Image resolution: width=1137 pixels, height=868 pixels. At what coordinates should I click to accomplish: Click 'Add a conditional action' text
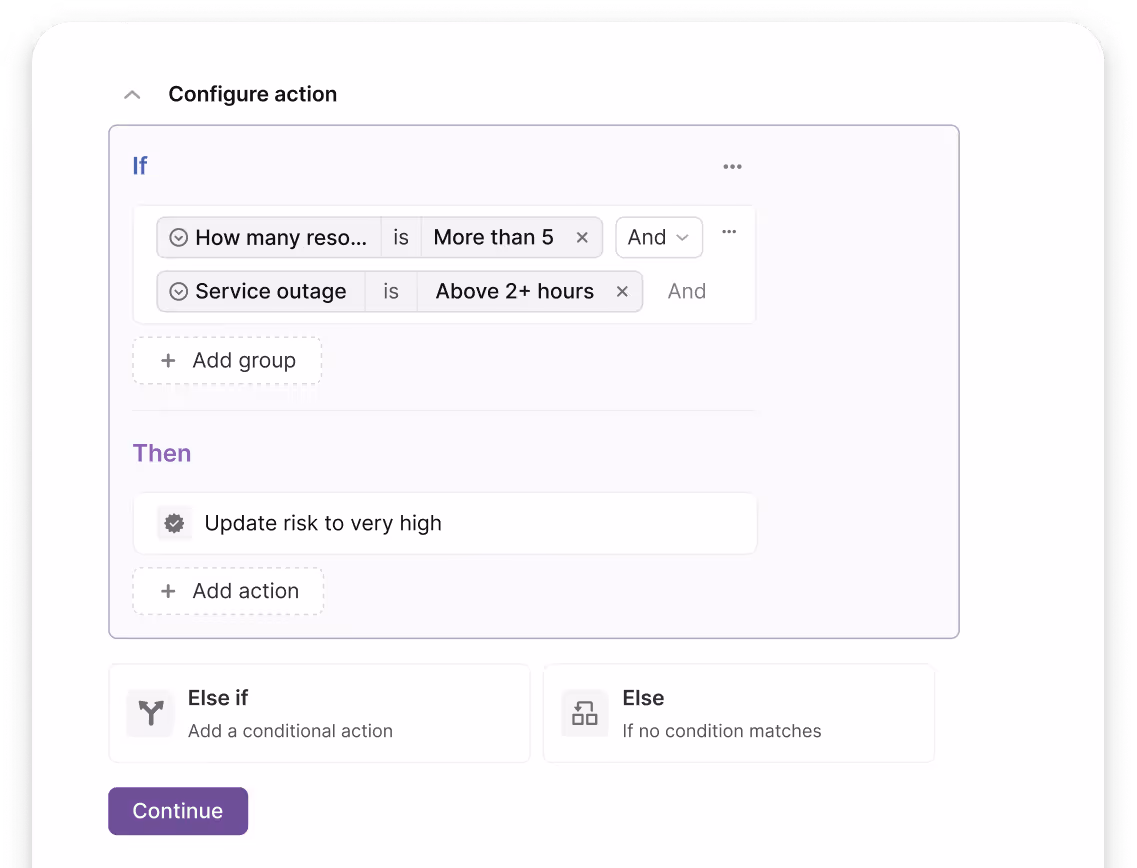click(290, 731)
